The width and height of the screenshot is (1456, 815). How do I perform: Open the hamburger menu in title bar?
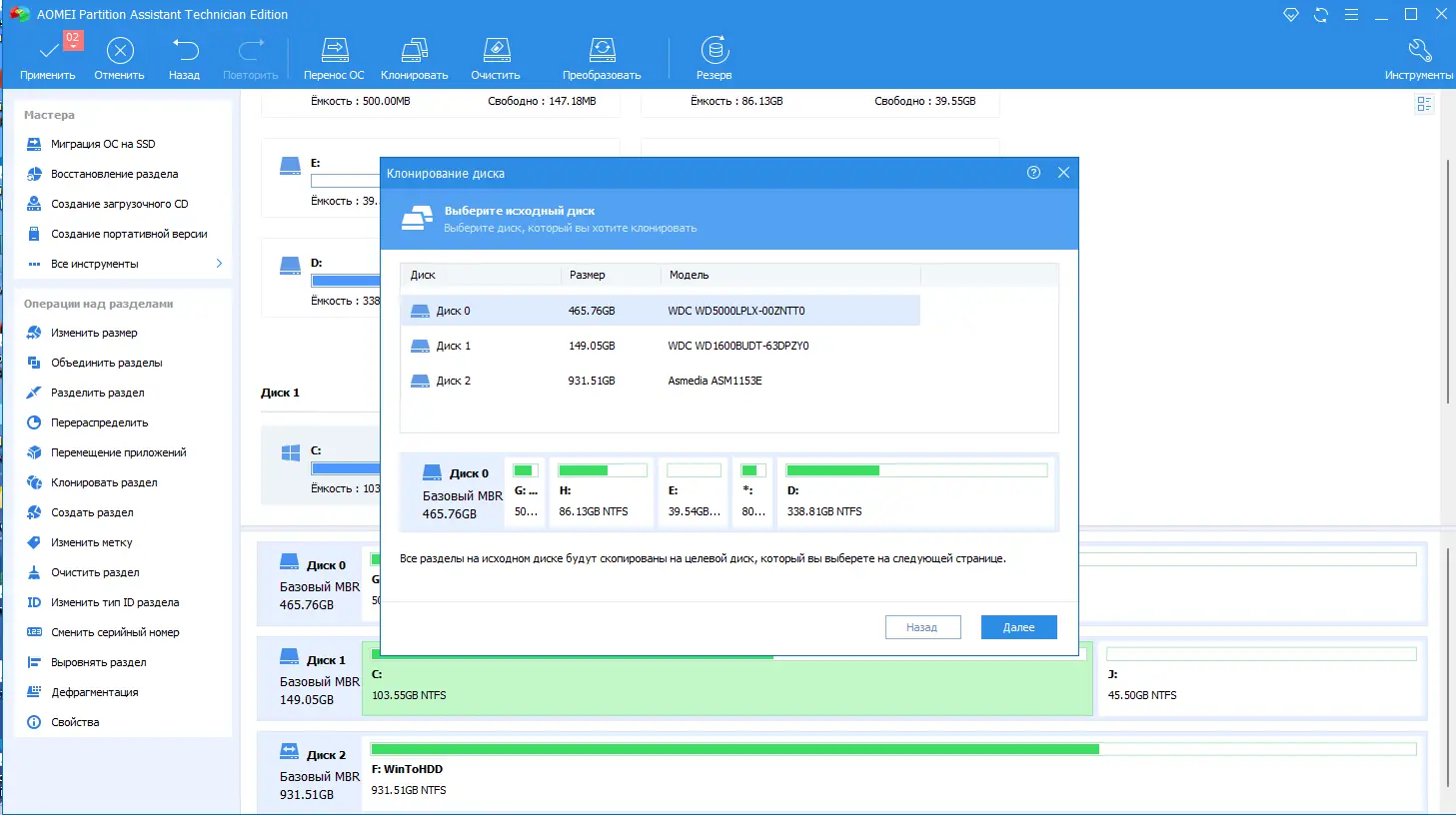click(x=1351, y=15)
